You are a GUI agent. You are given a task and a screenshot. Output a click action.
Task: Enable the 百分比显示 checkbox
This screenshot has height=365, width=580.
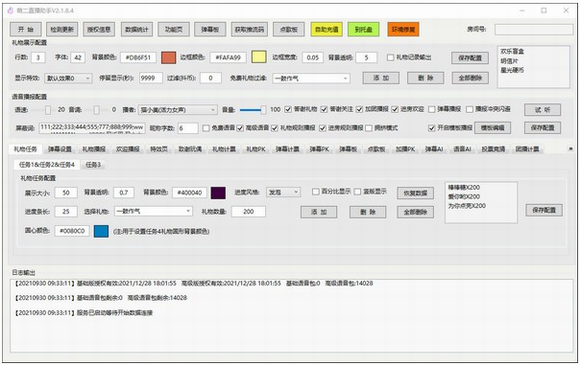(316, 192)
